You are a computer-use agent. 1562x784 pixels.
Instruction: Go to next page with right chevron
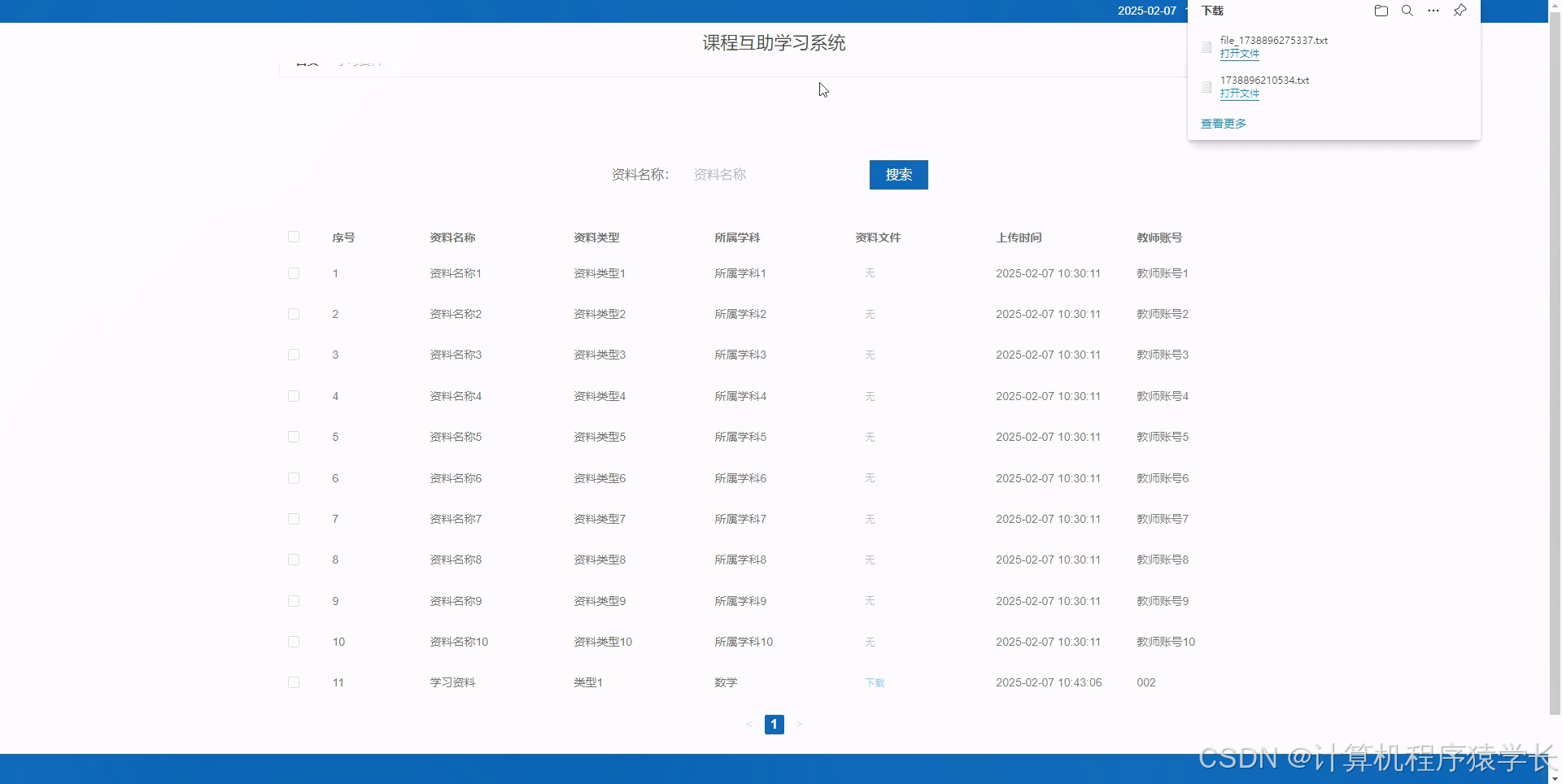coord(799,724)
